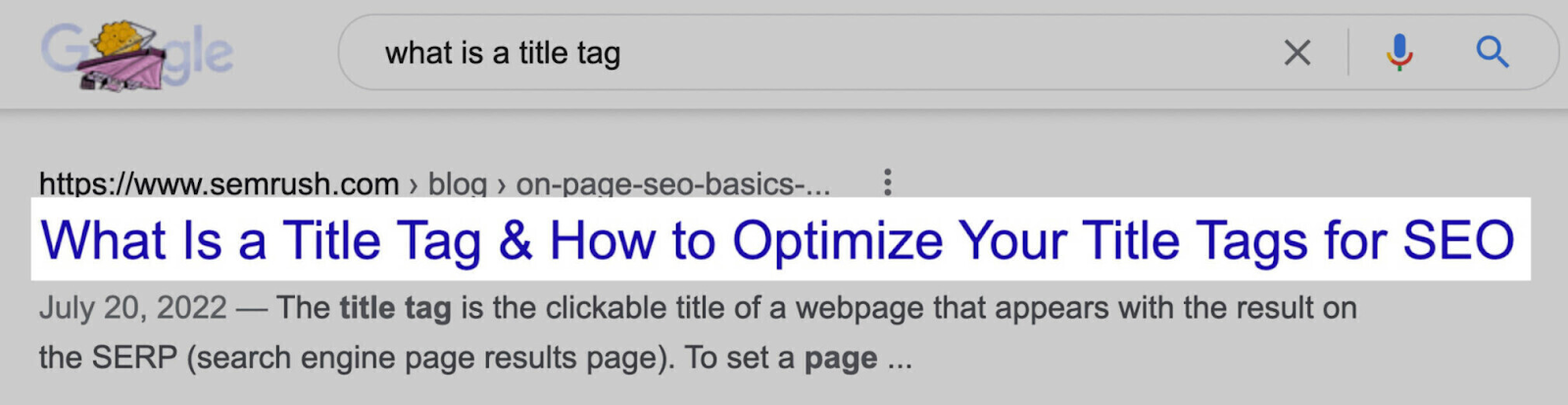Click the "on-page-seo-basics-..." breadcrumb segment

pos(672,183)
